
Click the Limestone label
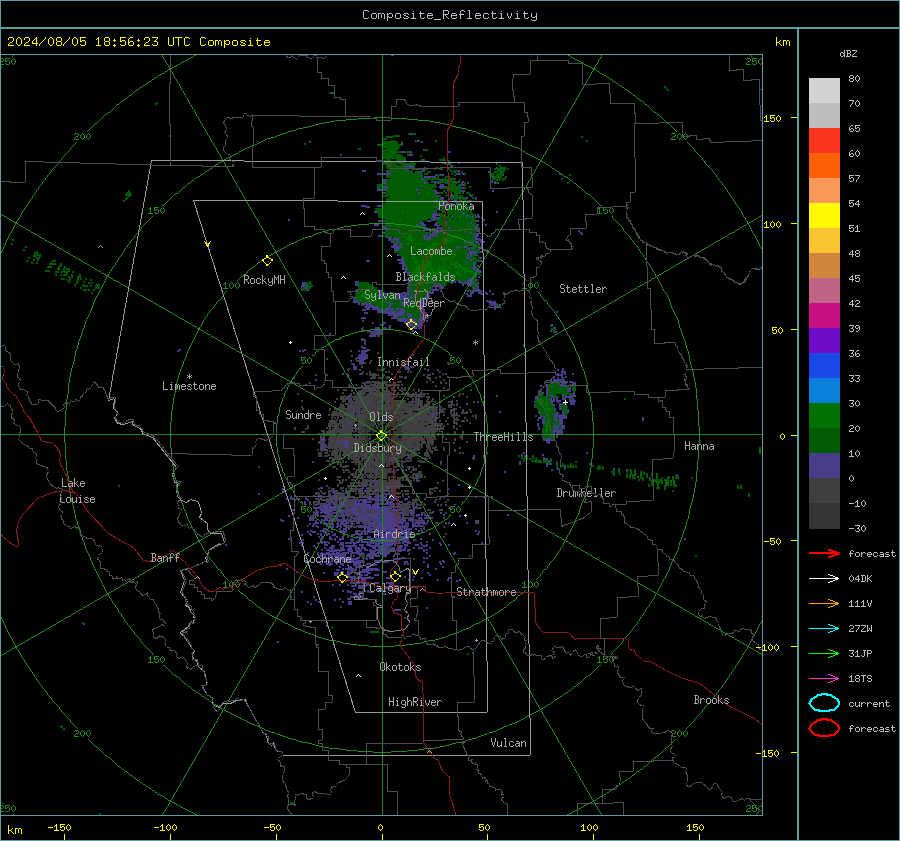click(189, 386)
